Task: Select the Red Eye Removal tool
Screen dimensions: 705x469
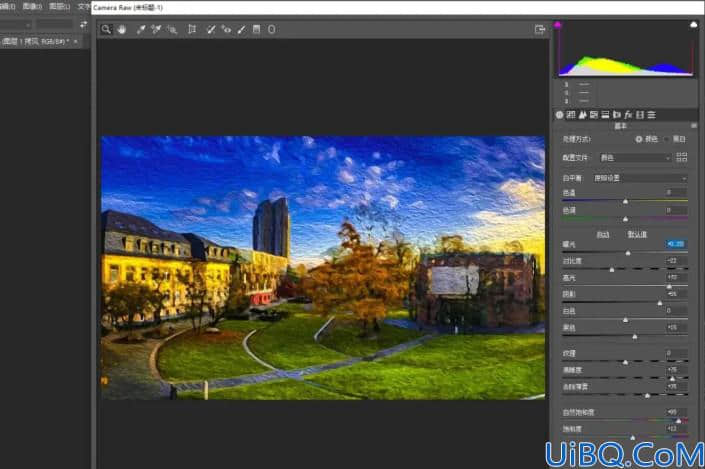Action: pyautogui.click(x=226, y=29)
